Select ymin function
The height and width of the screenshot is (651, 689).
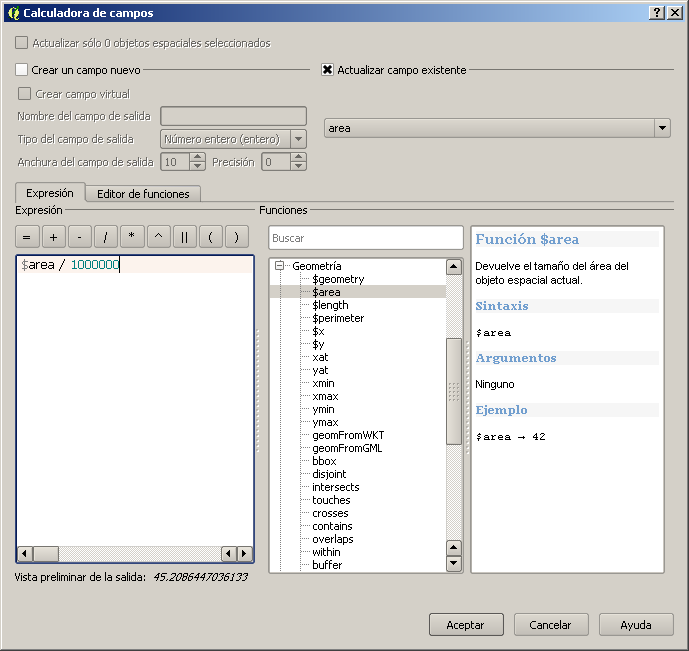pyautogui.click(x=323, y=409)
